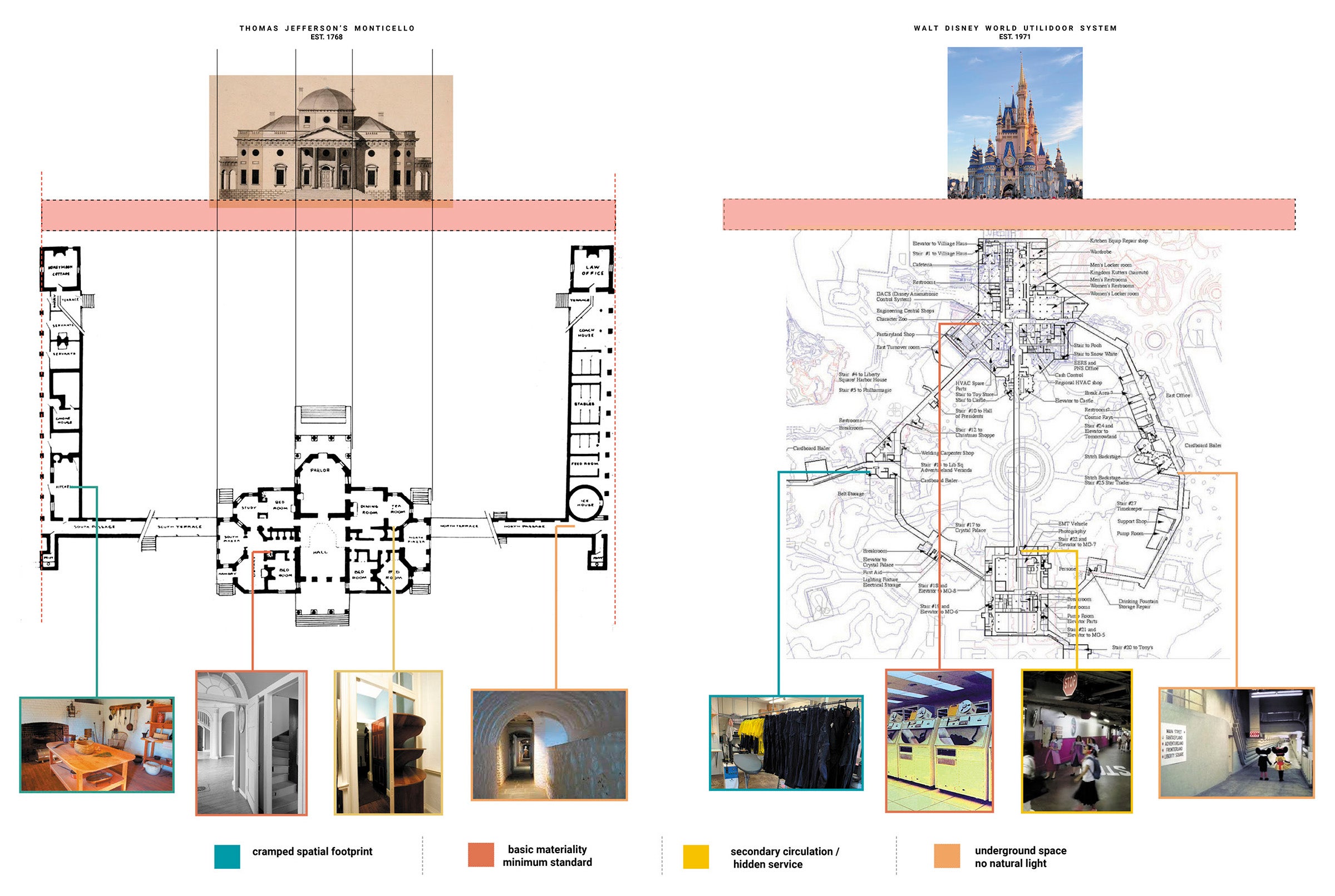This screenshot has height=896, width=1335.
Task: Click the 'Walt Disney World Utilidoor System' title
Action: [1015, 28]
